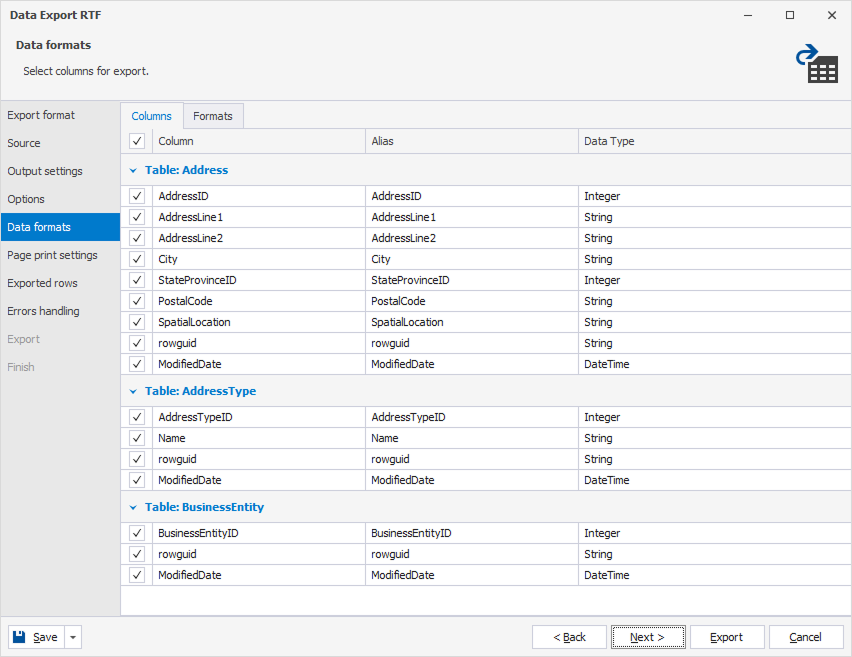Click Table: BusinessEntity group title
This screenshot has height=657, width=852.
tap(204, 507)
